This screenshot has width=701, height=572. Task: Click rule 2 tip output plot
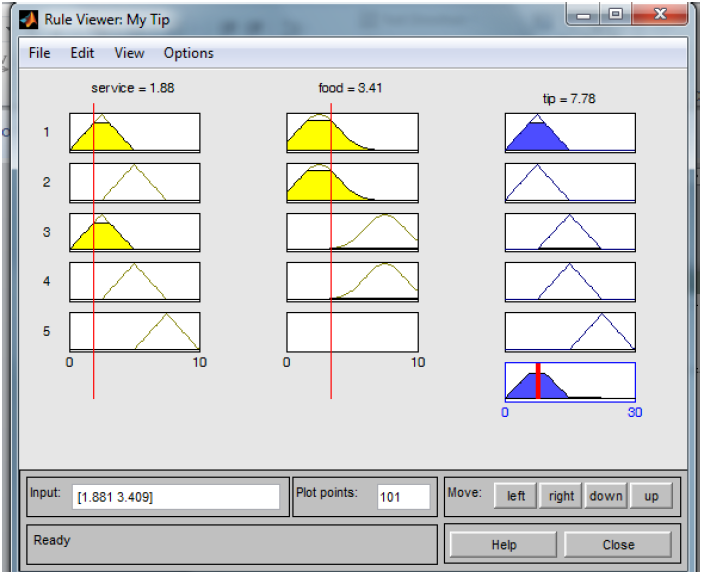(x=570, y=183)
